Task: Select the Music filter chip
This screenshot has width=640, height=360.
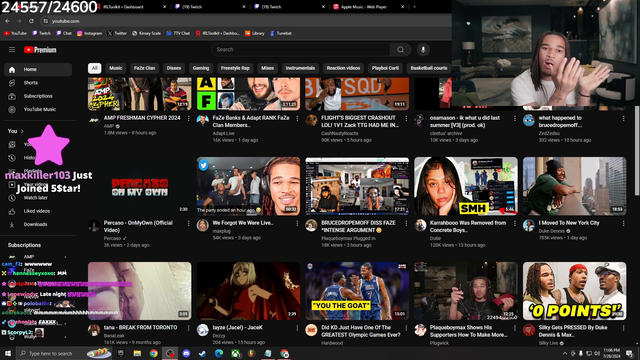Action: pos(116,68)
